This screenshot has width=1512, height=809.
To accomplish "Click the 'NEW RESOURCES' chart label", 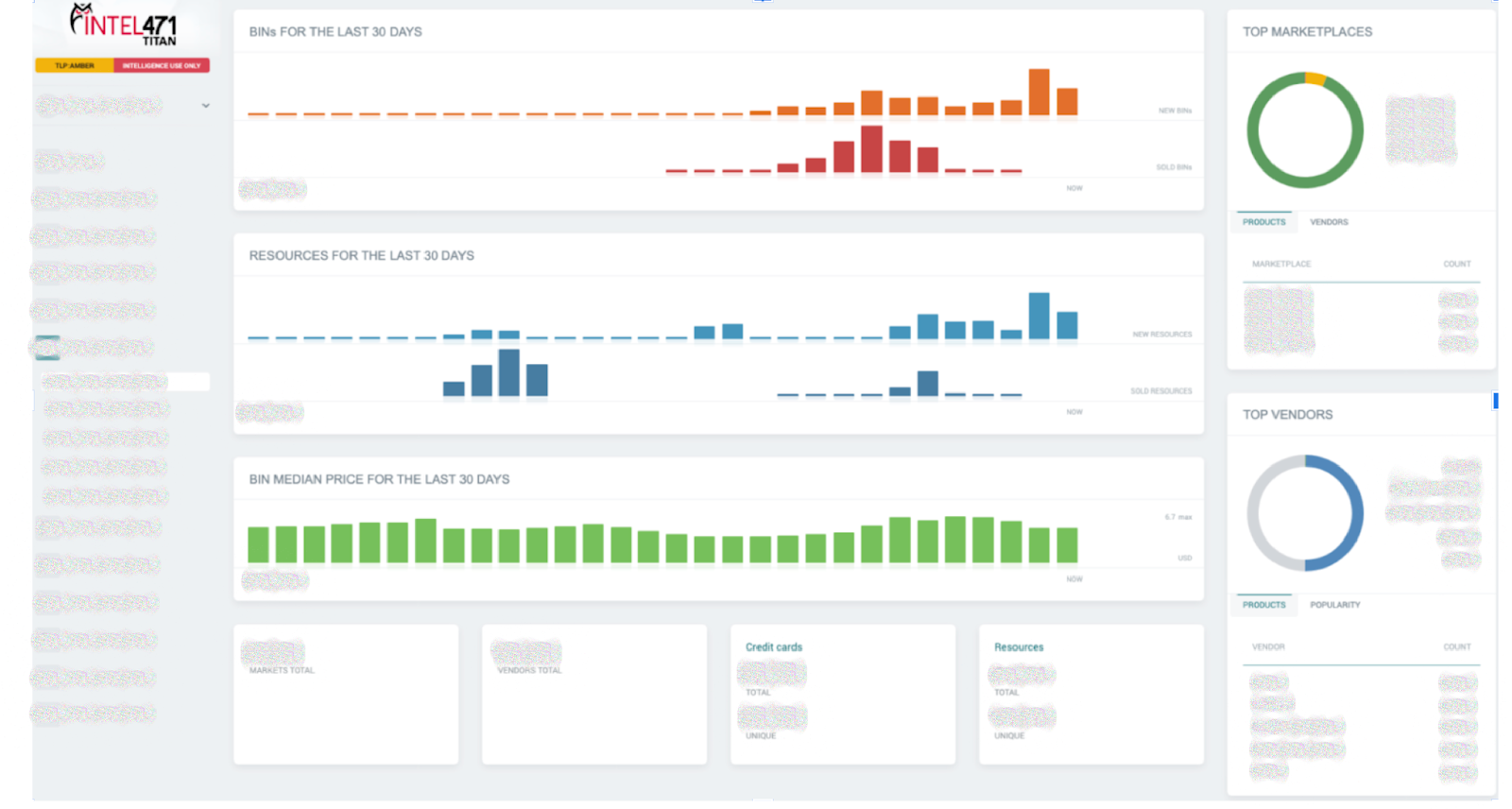I will click(x=1162, y=335).
